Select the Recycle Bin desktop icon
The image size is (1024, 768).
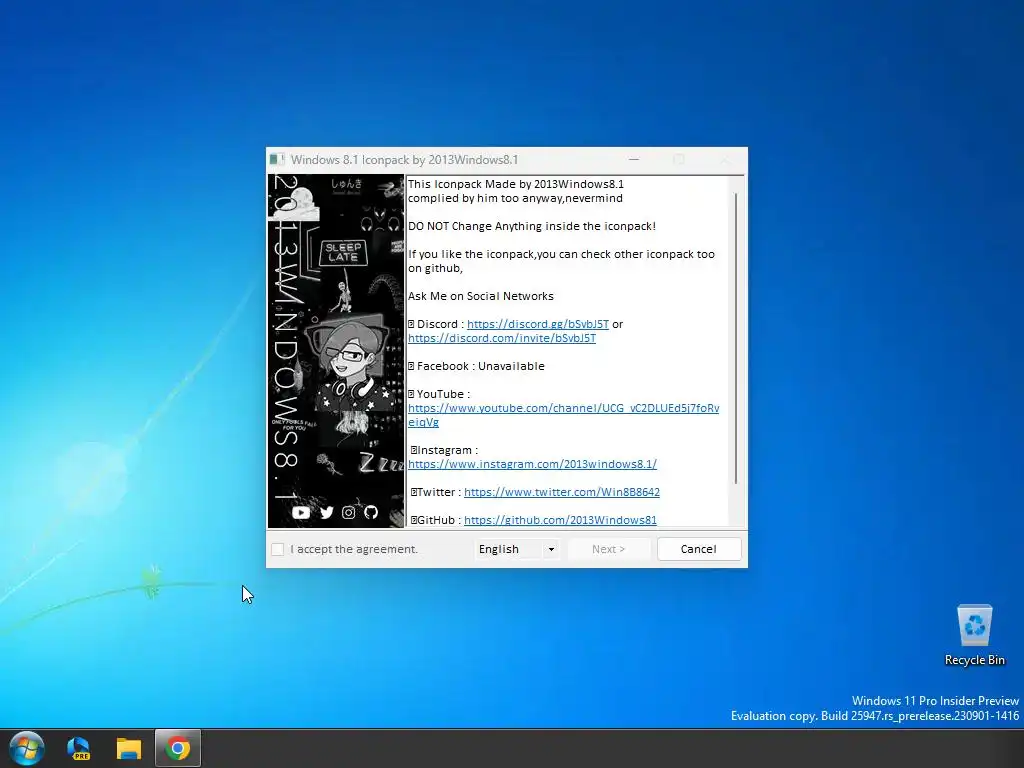pyautogui.click(x=974, y=635)
